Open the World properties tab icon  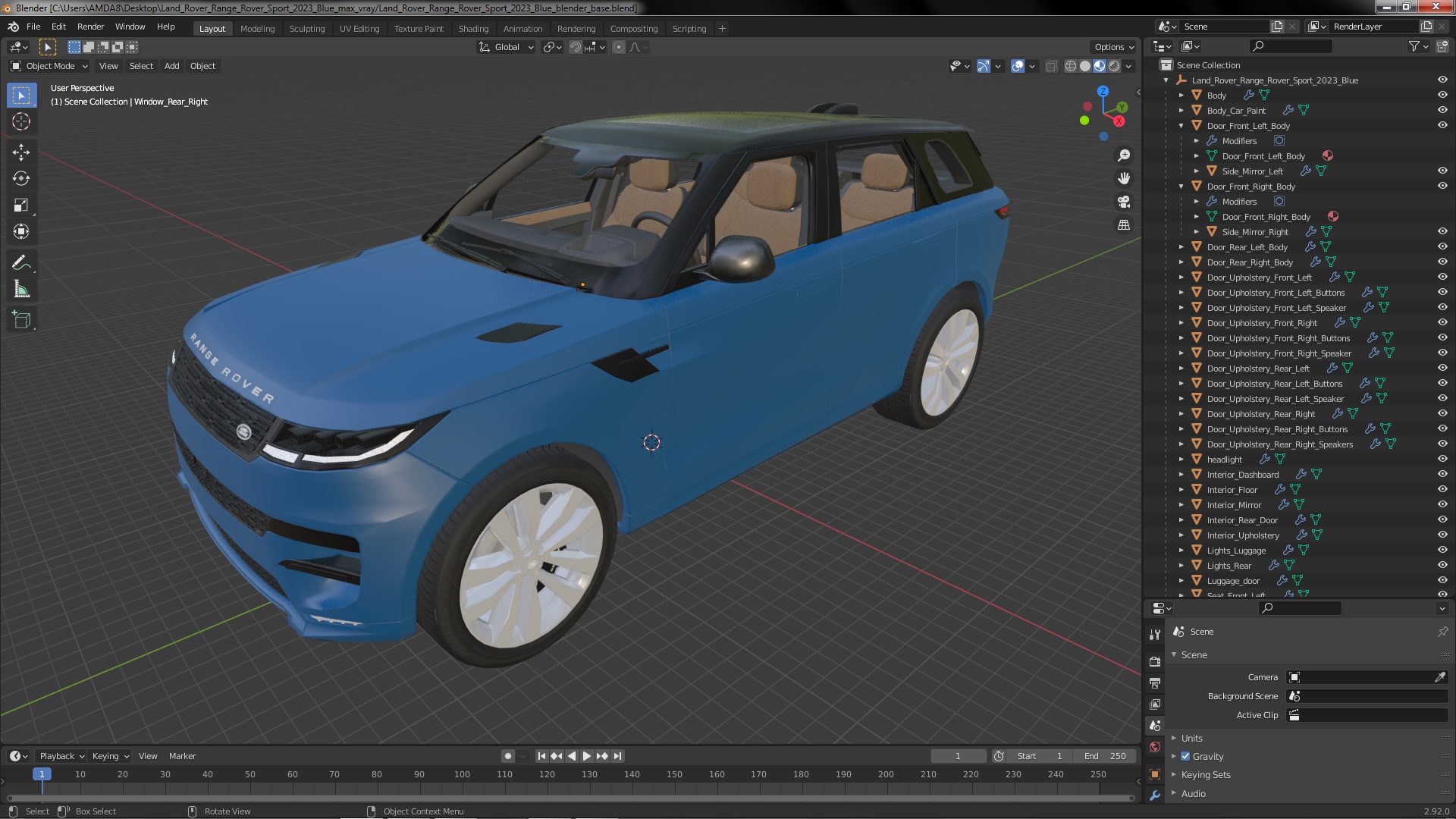click(x=1155, y=747)
